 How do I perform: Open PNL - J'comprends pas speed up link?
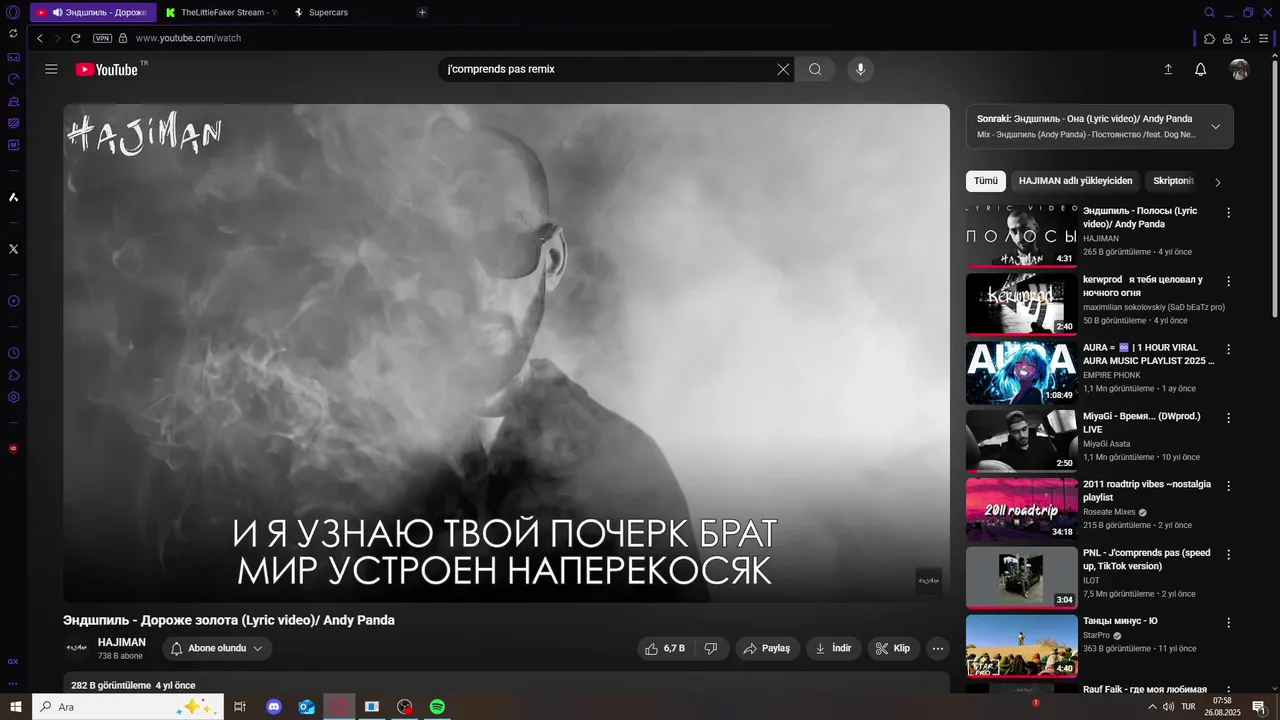click(1146, 559)
